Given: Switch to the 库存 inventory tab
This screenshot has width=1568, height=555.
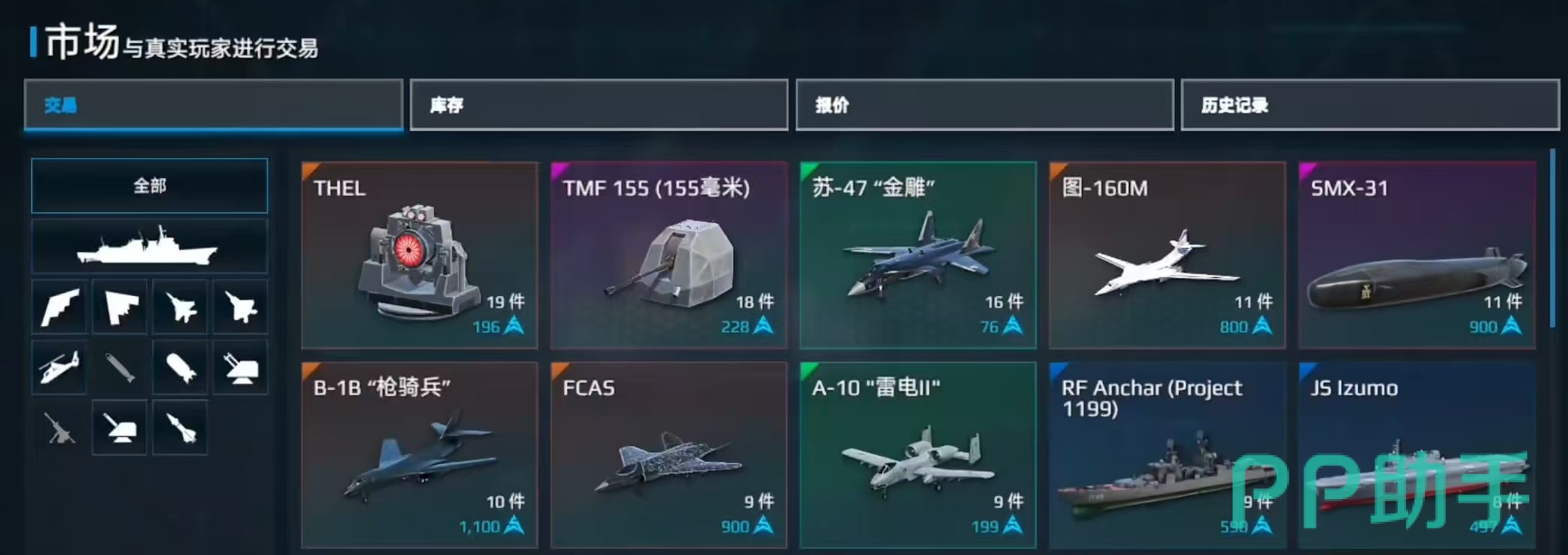Looking at the screenshot, I should [599, 105].
